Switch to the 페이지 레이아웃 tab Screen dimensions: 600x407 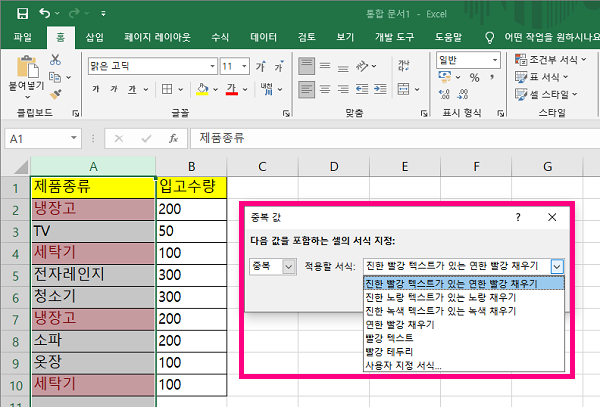pyautogui.click(x=157, y=37)
